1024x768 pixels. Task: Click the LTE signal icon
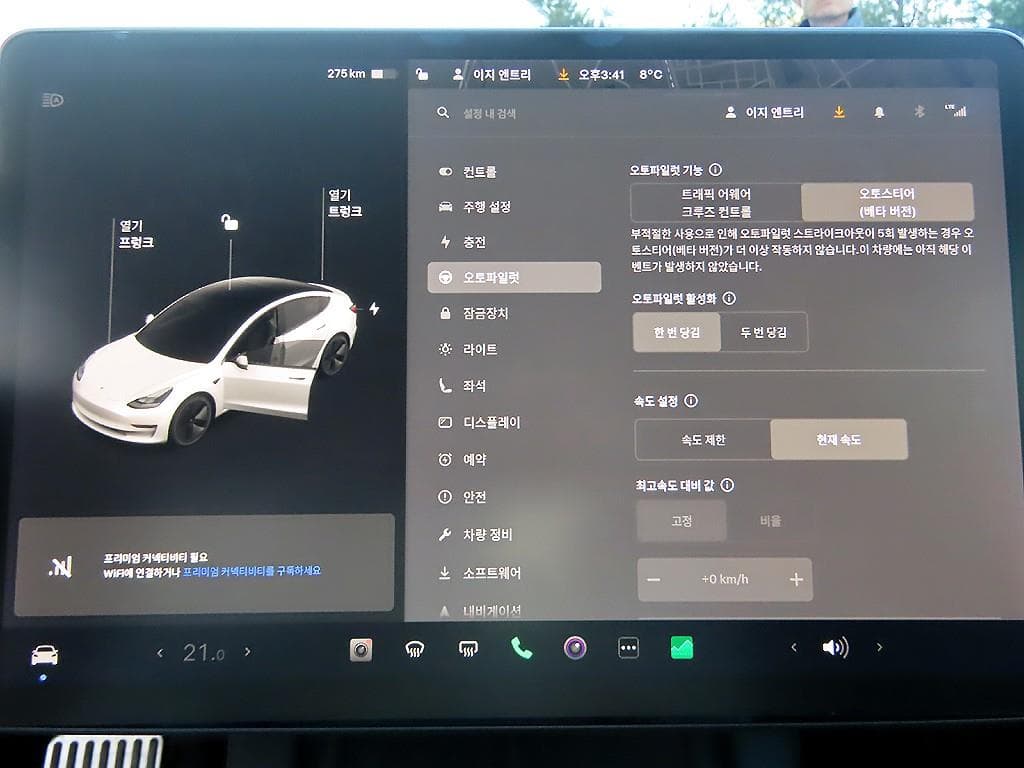click(x=956, y=110)
